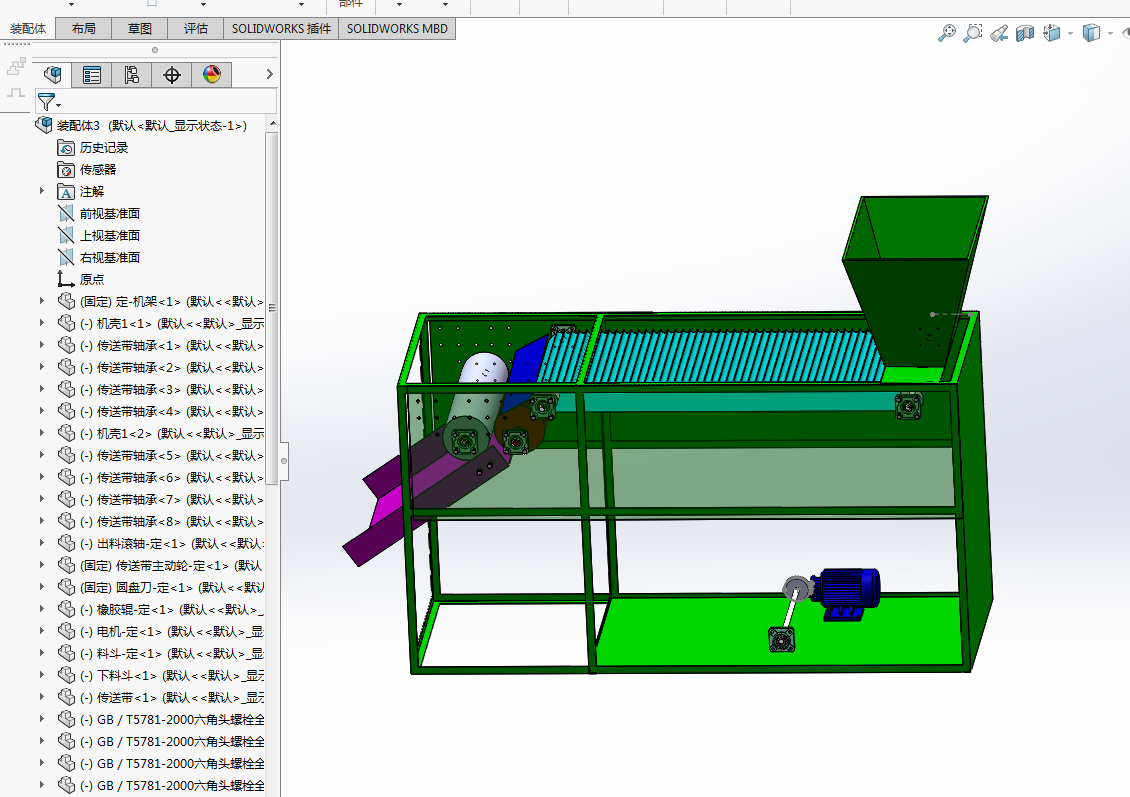Click Section View icon
The image size is (1130, 797).
pyautogui.click(x=1025, y=33)
